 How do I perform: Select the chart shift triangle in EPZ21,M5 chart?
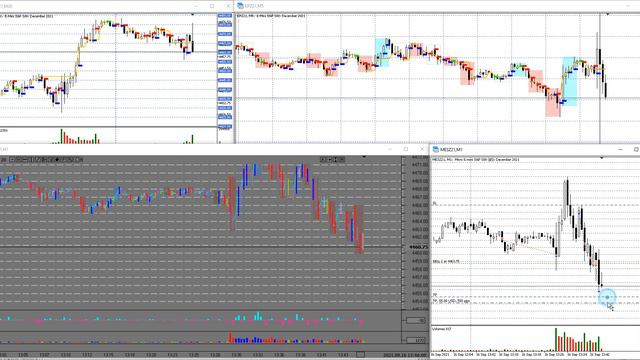608,15
